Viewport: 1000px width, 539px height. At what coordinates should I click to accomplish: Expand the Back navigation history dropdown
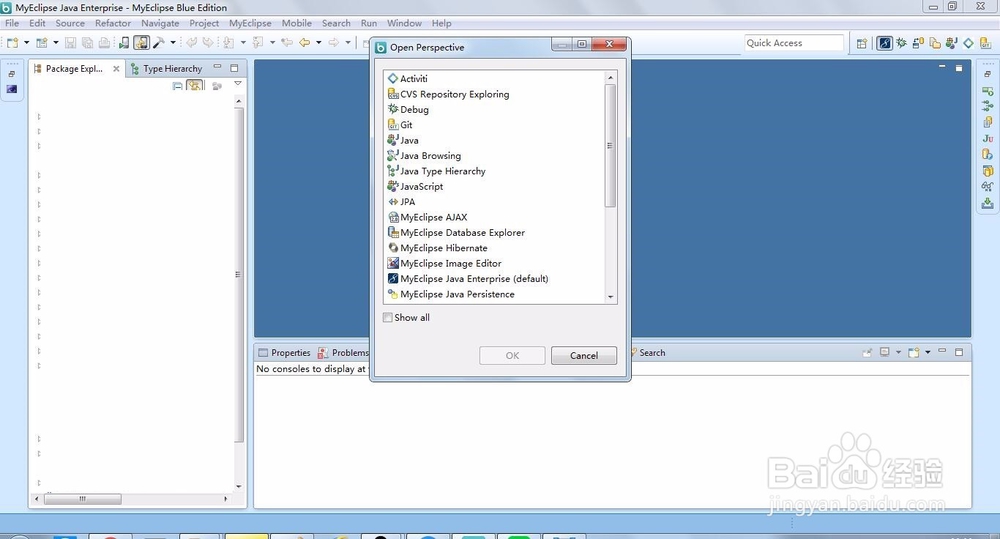[318, 43]
